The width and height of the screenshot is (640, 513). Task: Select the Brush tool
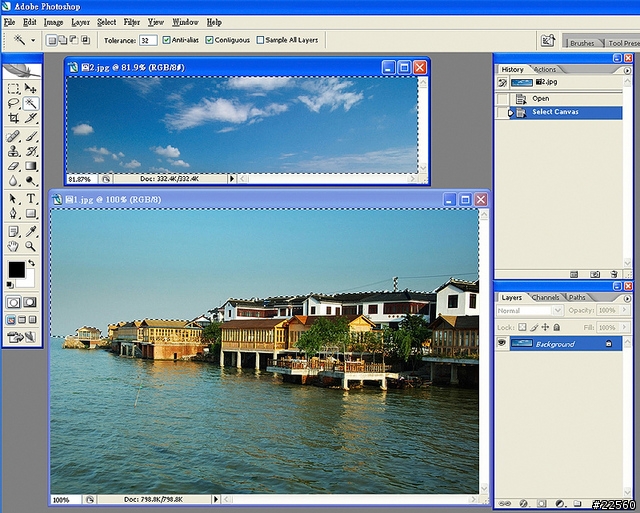[x=31, y=136]
